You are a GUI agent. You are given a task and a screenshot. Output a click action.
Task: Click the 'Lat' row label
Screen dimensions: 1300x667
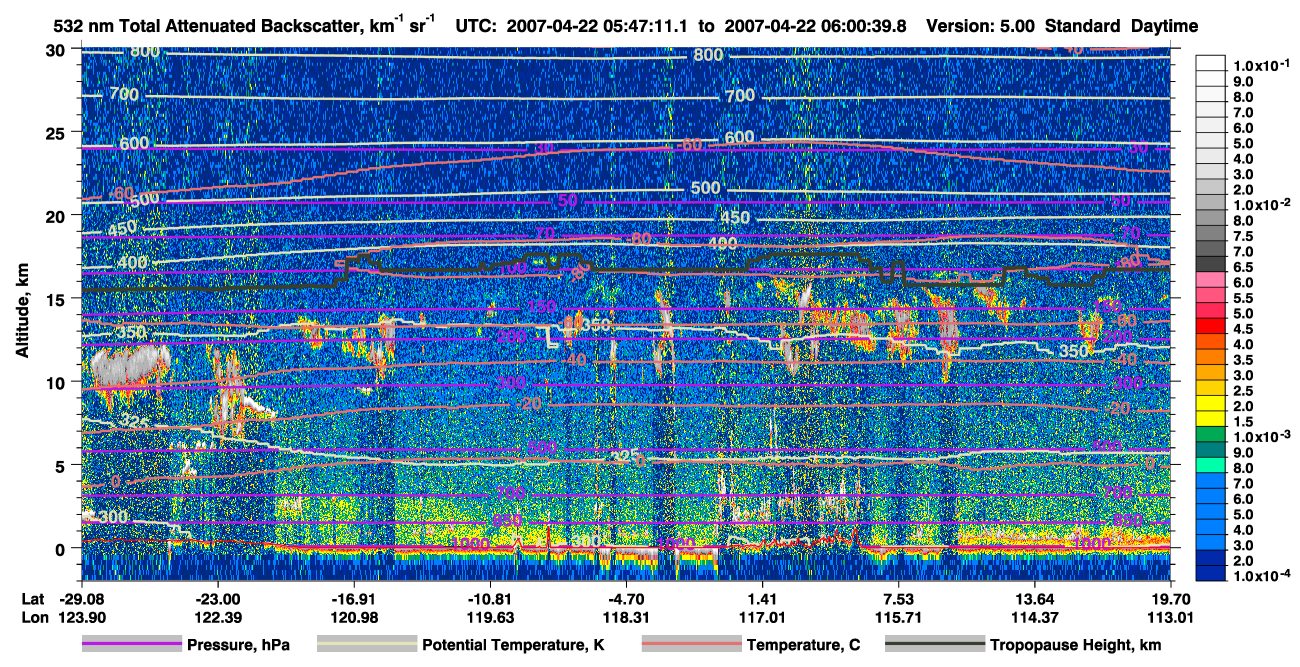point(33,600)
